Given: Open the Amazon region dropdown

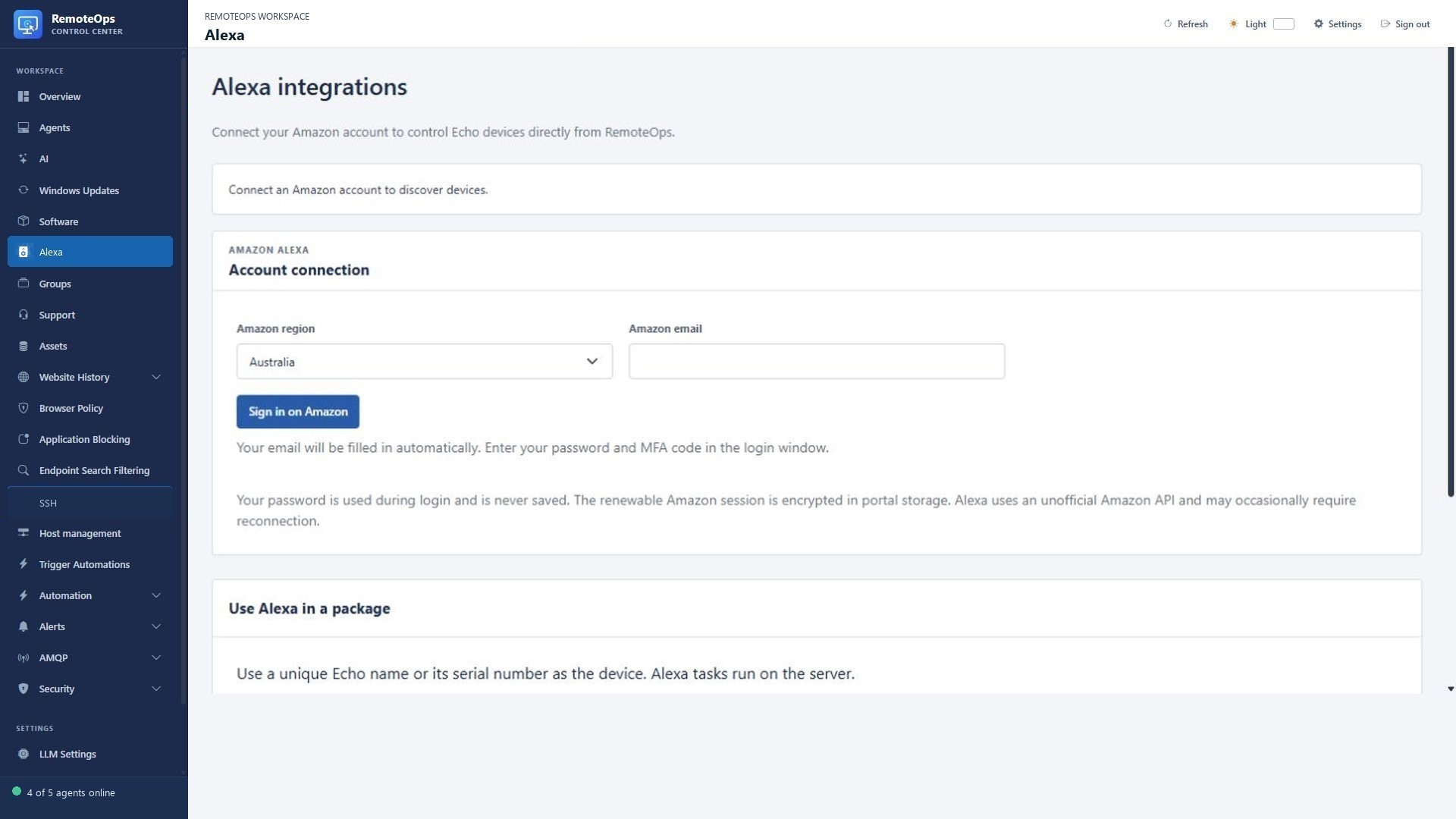Looking at the screenshot, I should point(424,362).
